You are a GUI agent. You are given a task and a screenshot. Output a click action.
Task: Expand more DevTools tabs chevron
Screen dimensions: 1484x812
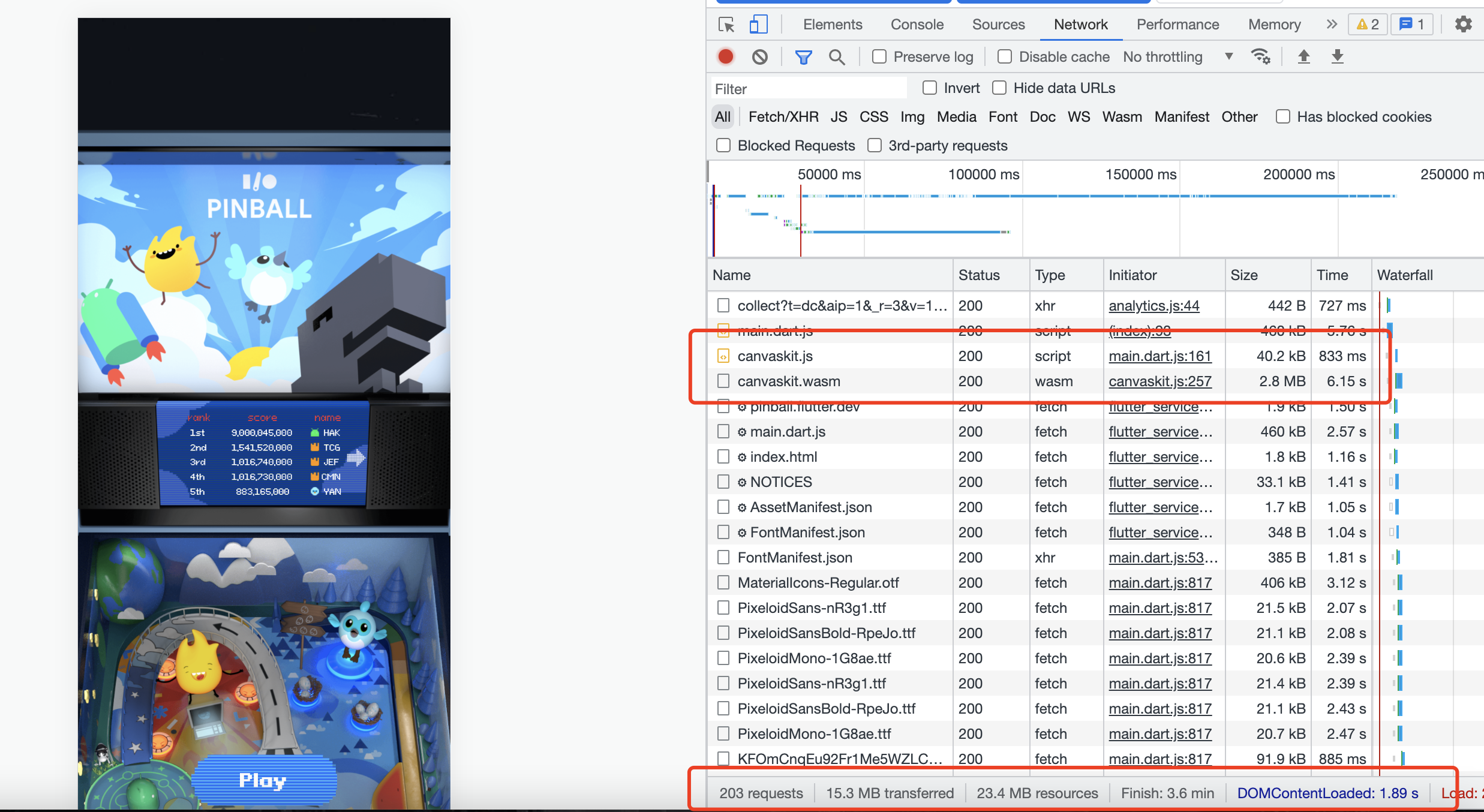pyautogui.click(x=1332, y=25)
